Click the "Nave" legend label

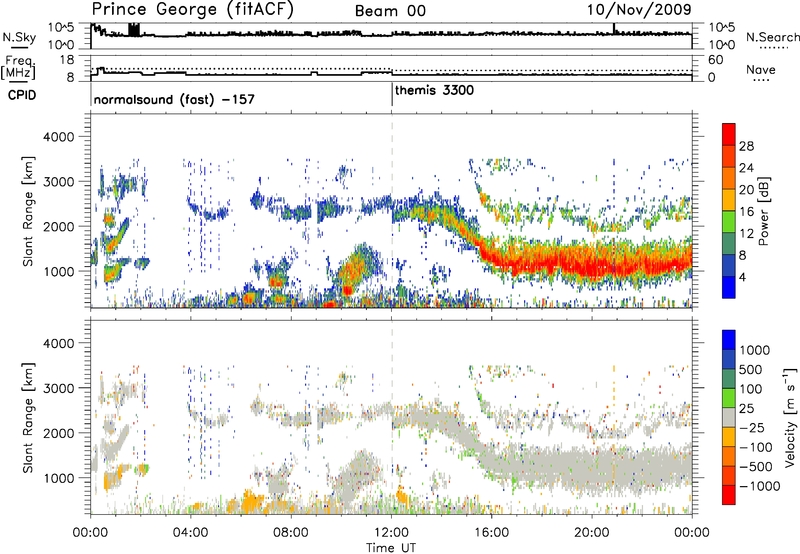(761, 70)
